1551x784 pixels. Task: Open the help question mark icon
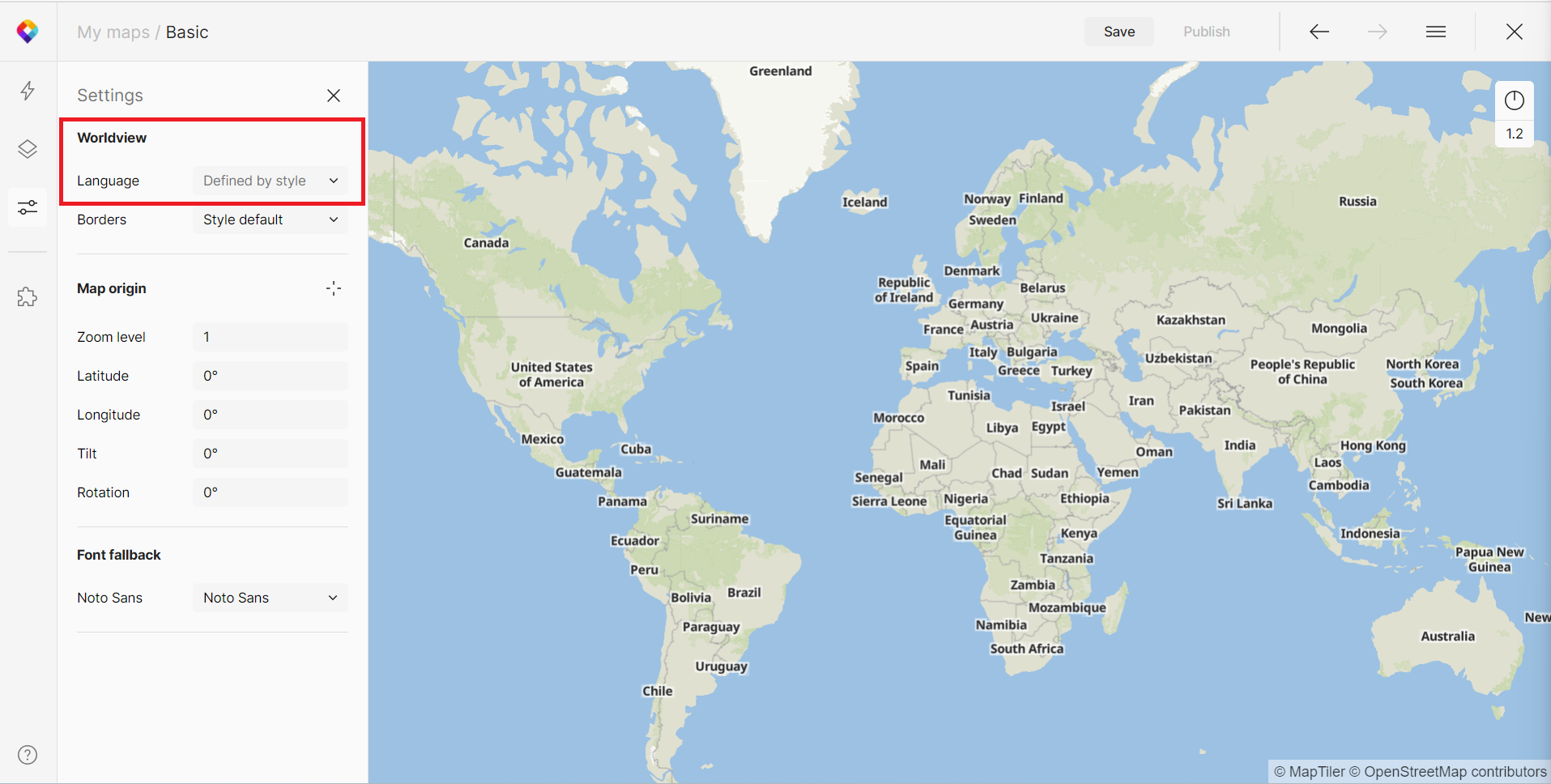tap(28, 755)
